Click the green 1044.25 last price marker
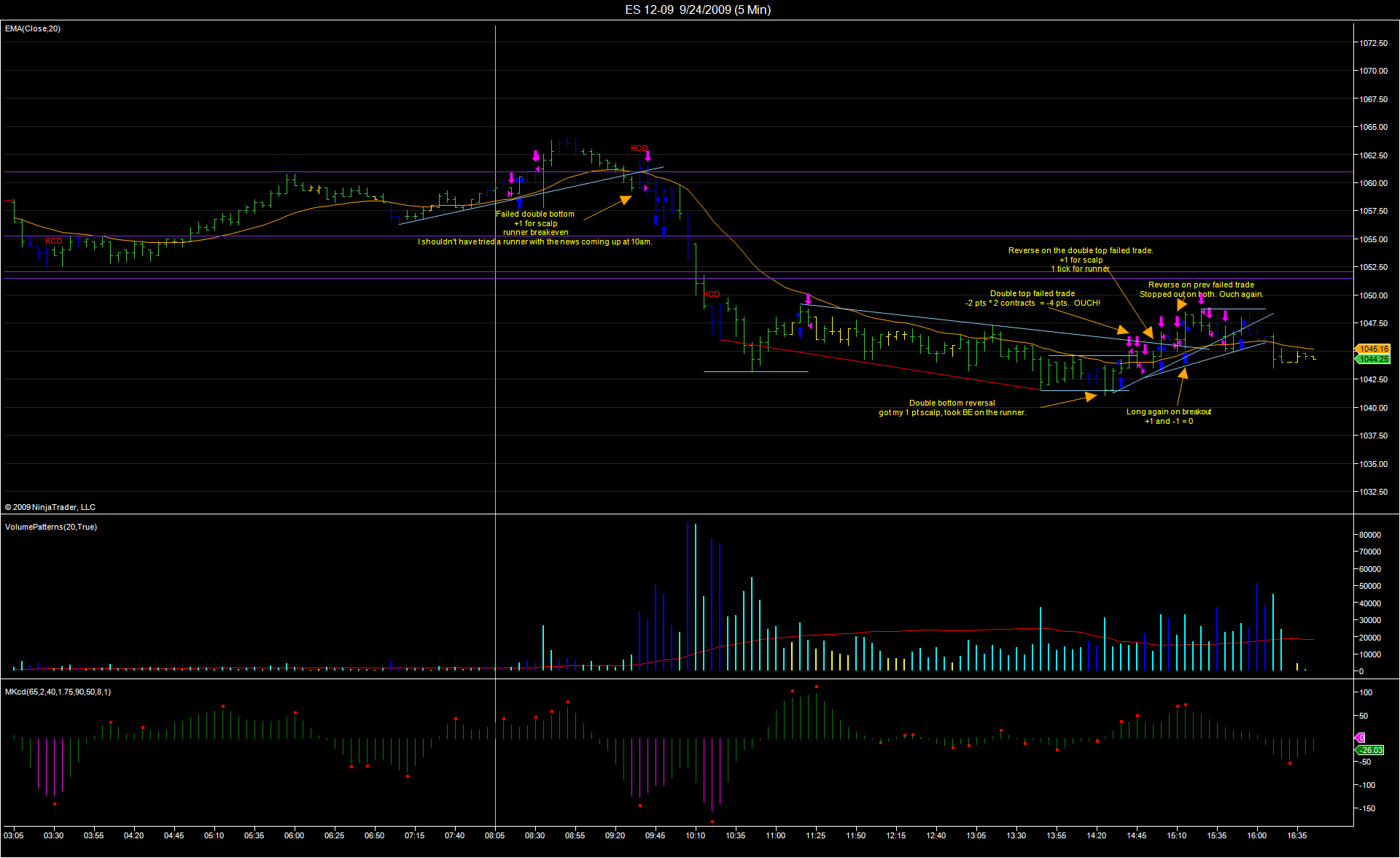The width and height of the screenshot is (1400, 858). [1374, 359]
